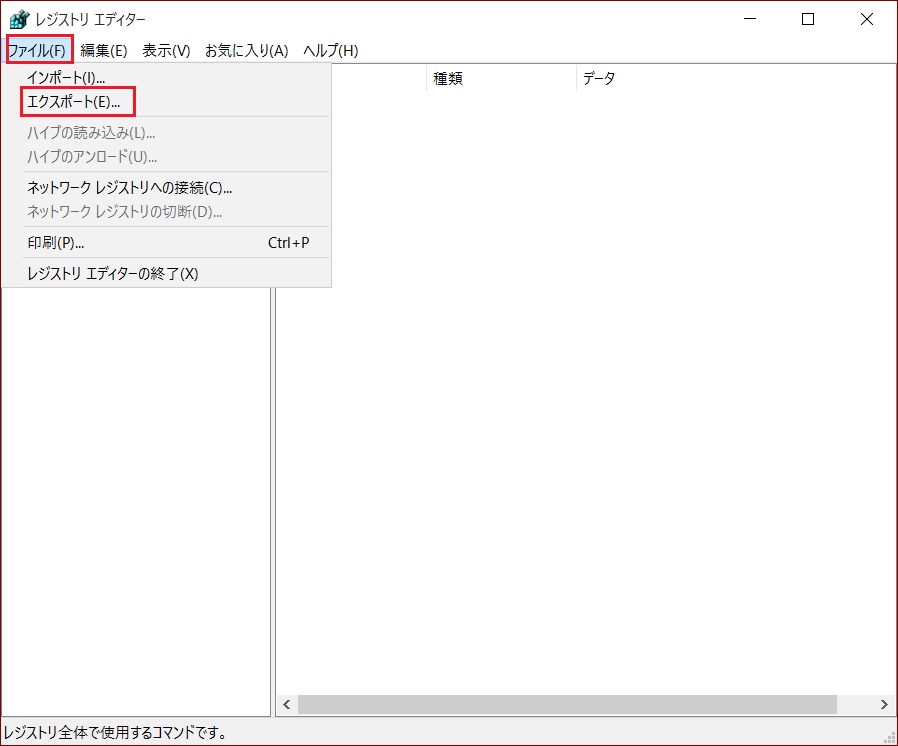Image resolution: width=898 pixels, height=746 pixels.
Task: Open the ヘルプ(H) menu
Action: pos(330,50)
